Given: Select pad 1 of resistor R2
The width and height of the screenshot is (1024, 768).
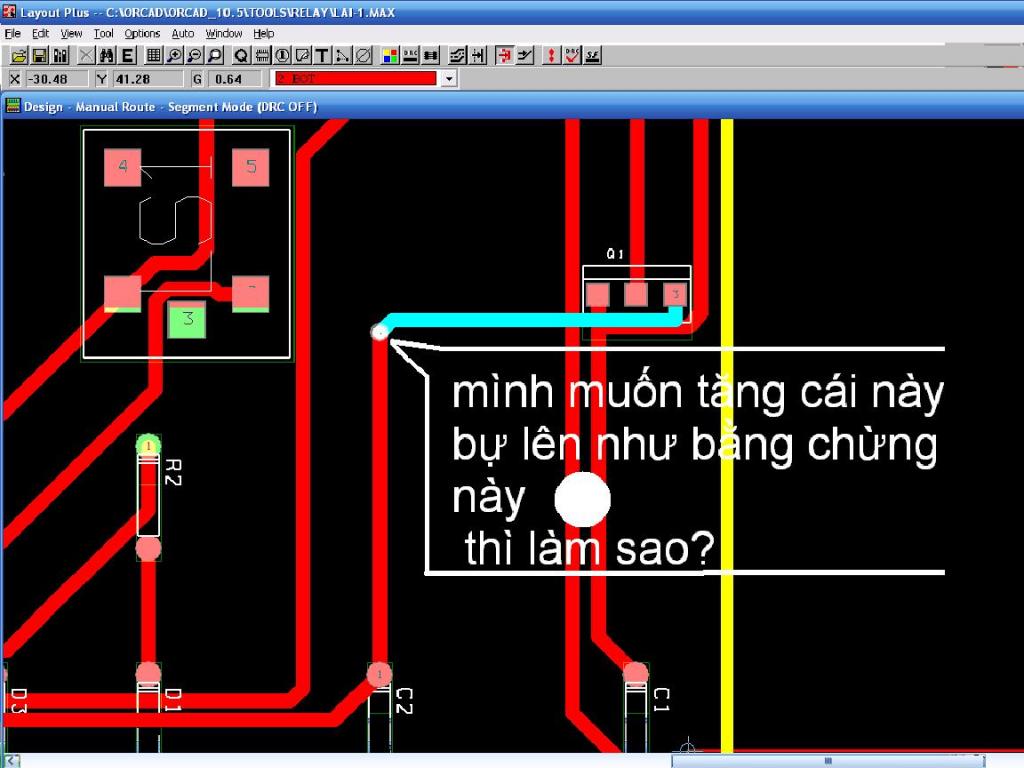Looking at the screenshot, I should click(x=148, y=446).
